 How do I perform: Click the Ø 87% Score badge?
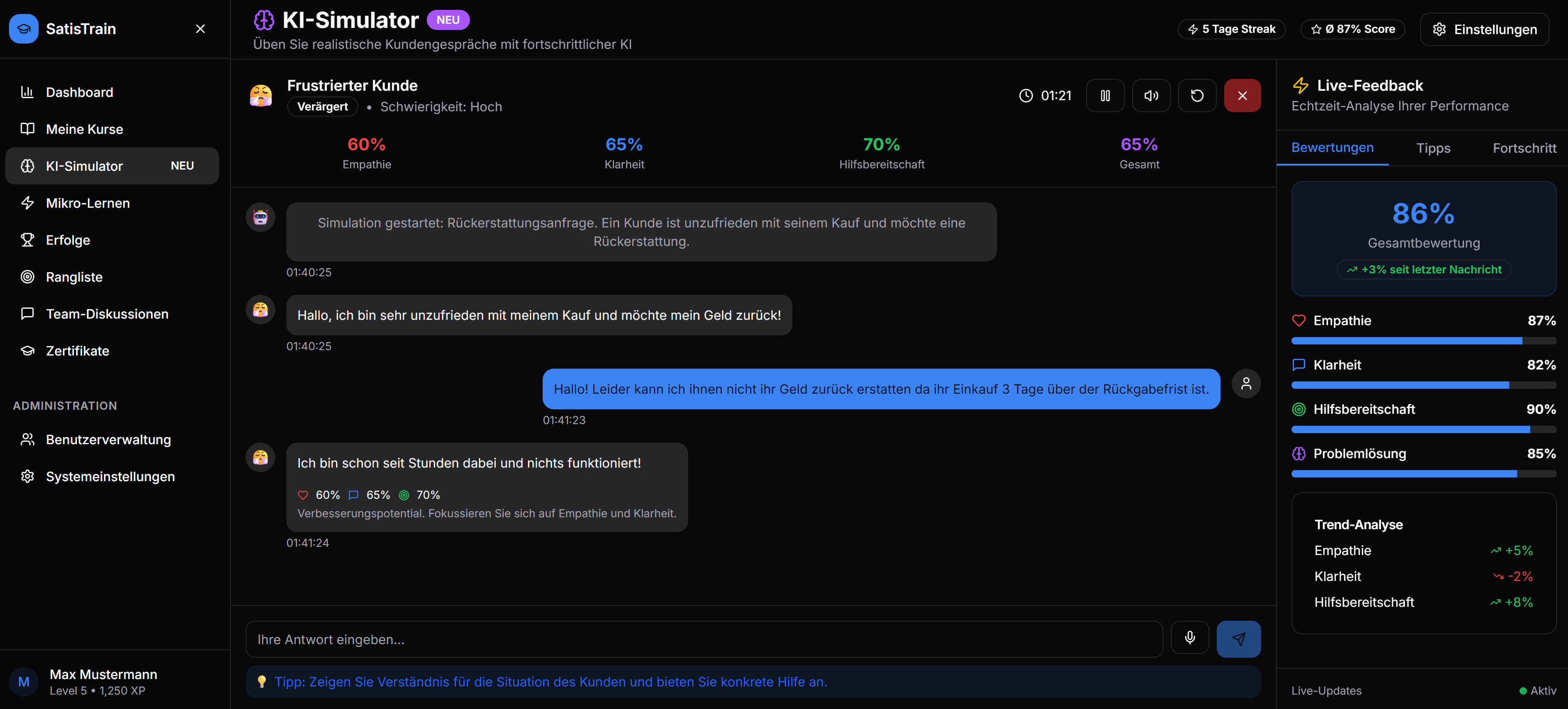1352,29
